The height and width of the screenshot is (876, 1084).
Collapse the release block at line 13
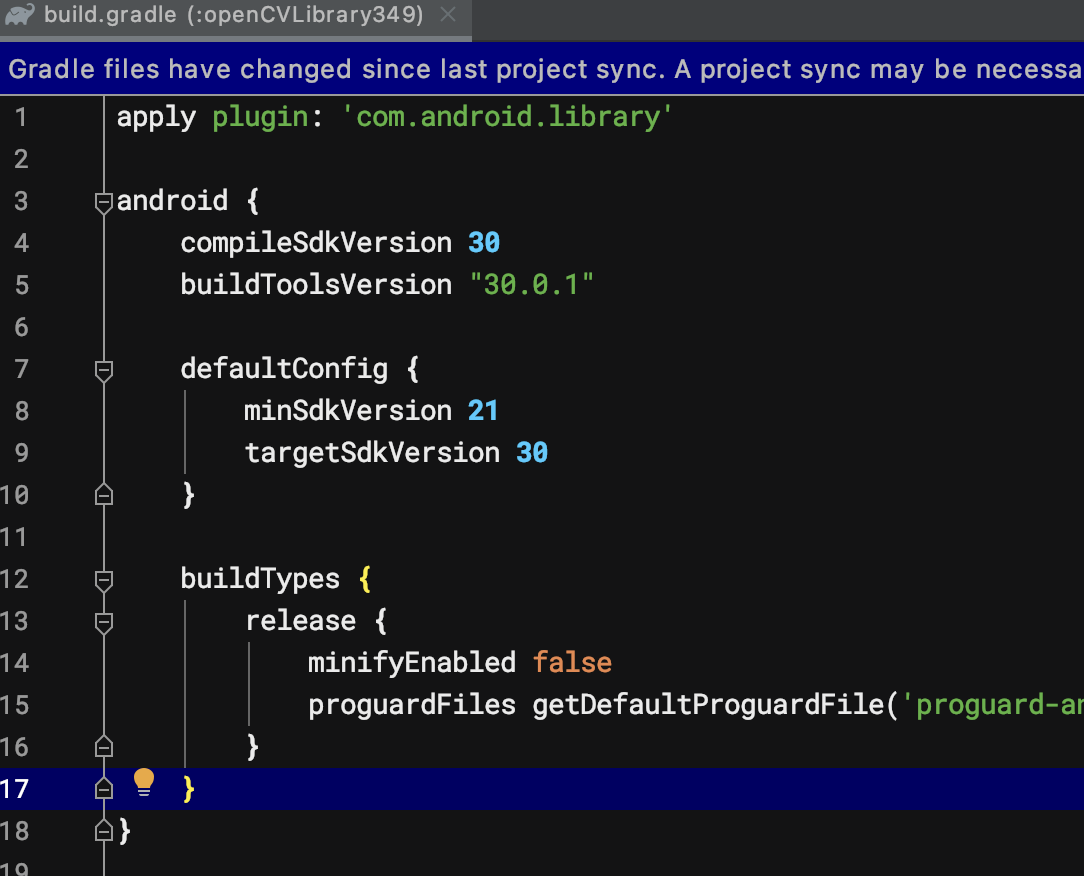pyautogui.click(x=104, y=622)
